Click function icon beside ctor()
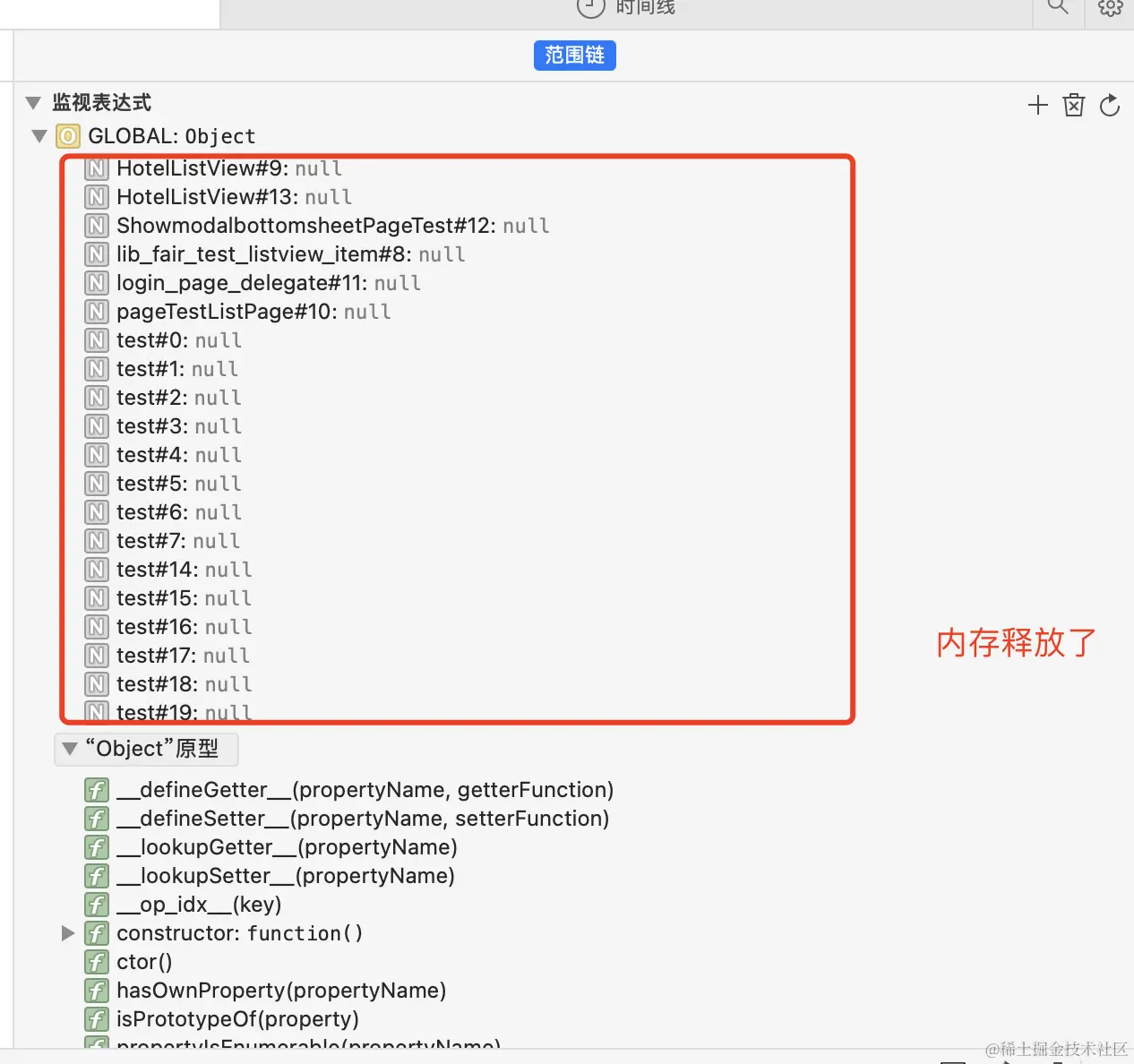The height and width of the screenshot is (1064, 1134). coord(97,962)
